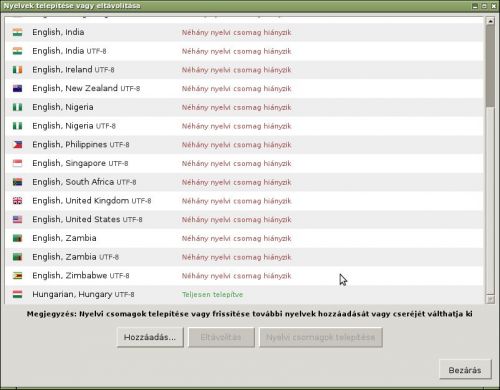Click the flag beside English, Nigeria UTF-8
The height and width of the screenshot is (390, 500).
click(17, 126)
